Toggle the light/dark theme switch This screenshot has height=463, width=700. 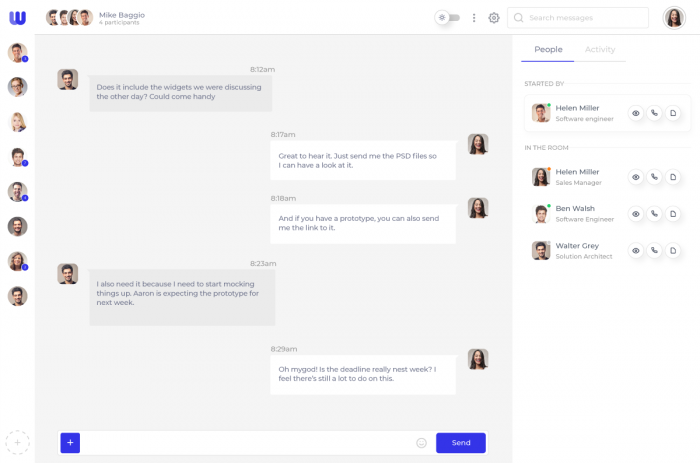(447, 18)
